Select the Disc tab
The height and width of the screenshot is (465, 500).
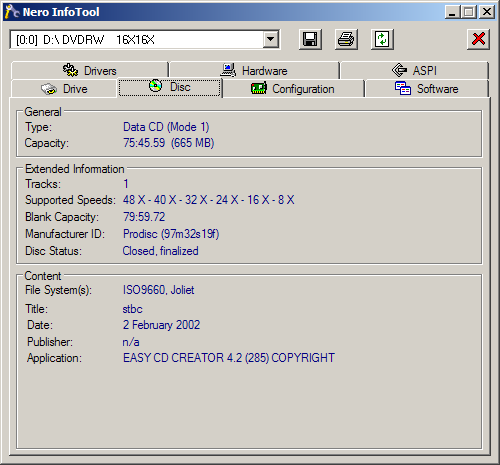tap(170, 87)
